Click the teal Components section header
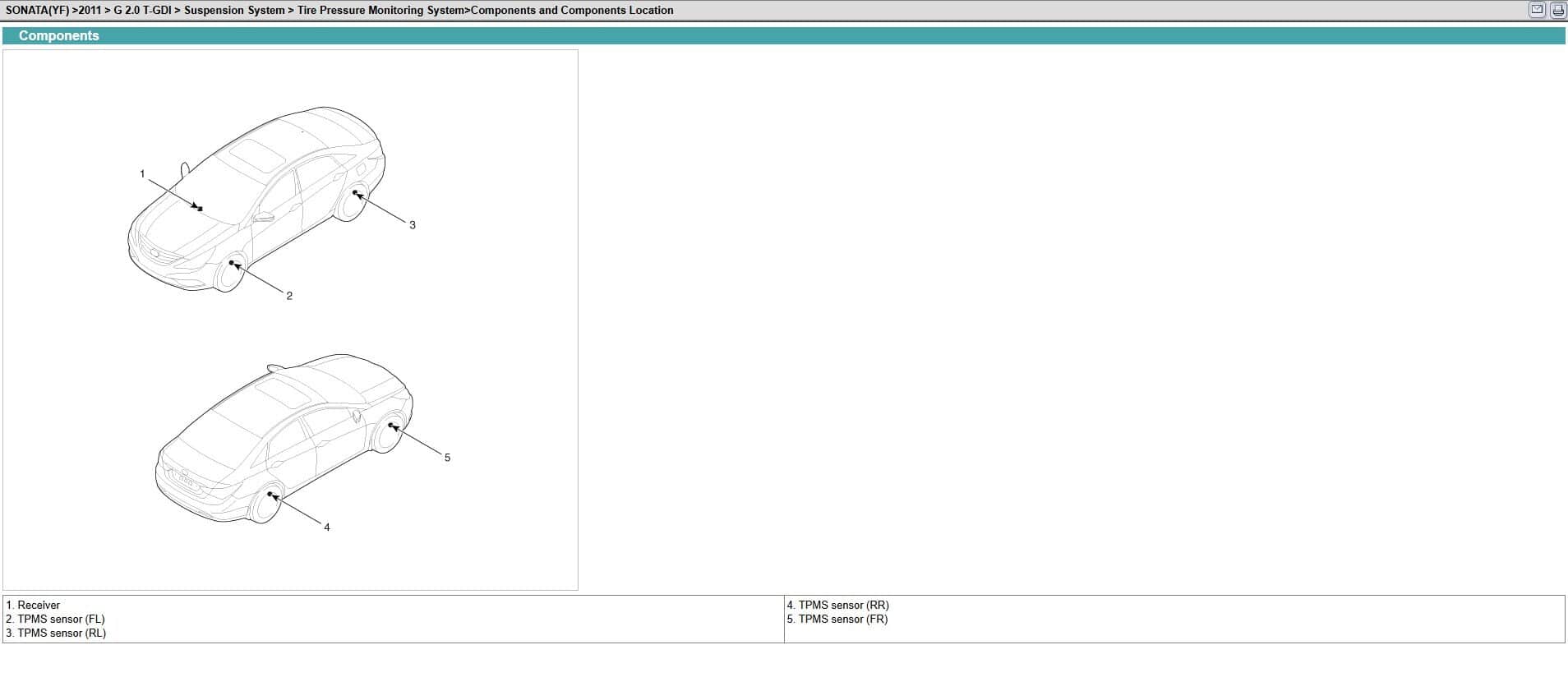 point(58,36)
